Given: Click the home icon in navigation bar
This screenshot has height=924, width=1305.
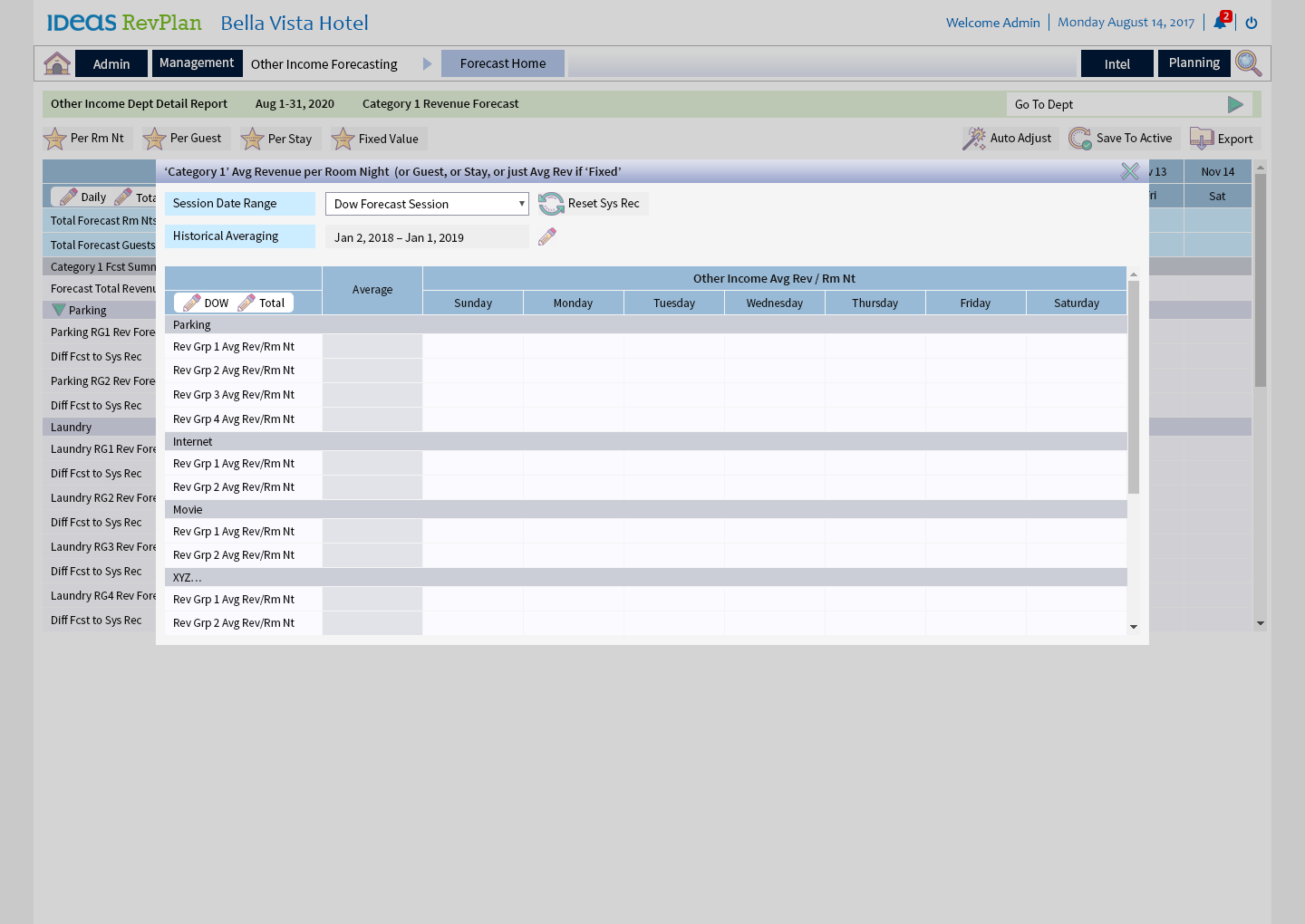Looking at the screenshot, I should click(57, 63).
